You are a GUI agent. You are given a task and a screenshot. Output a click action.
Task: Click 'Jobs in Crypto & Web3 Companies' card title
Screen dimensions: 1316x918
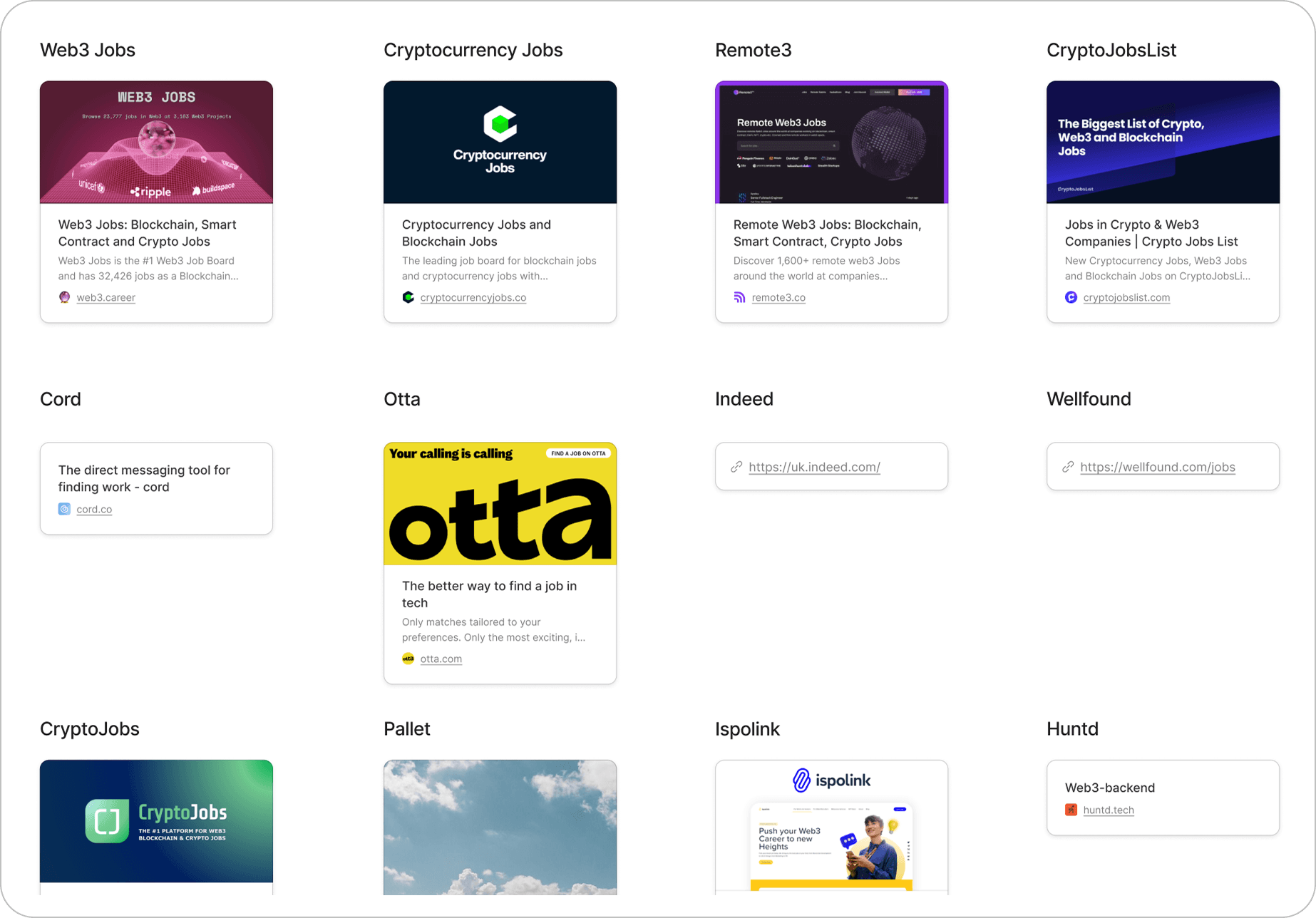coord(1151,233)
